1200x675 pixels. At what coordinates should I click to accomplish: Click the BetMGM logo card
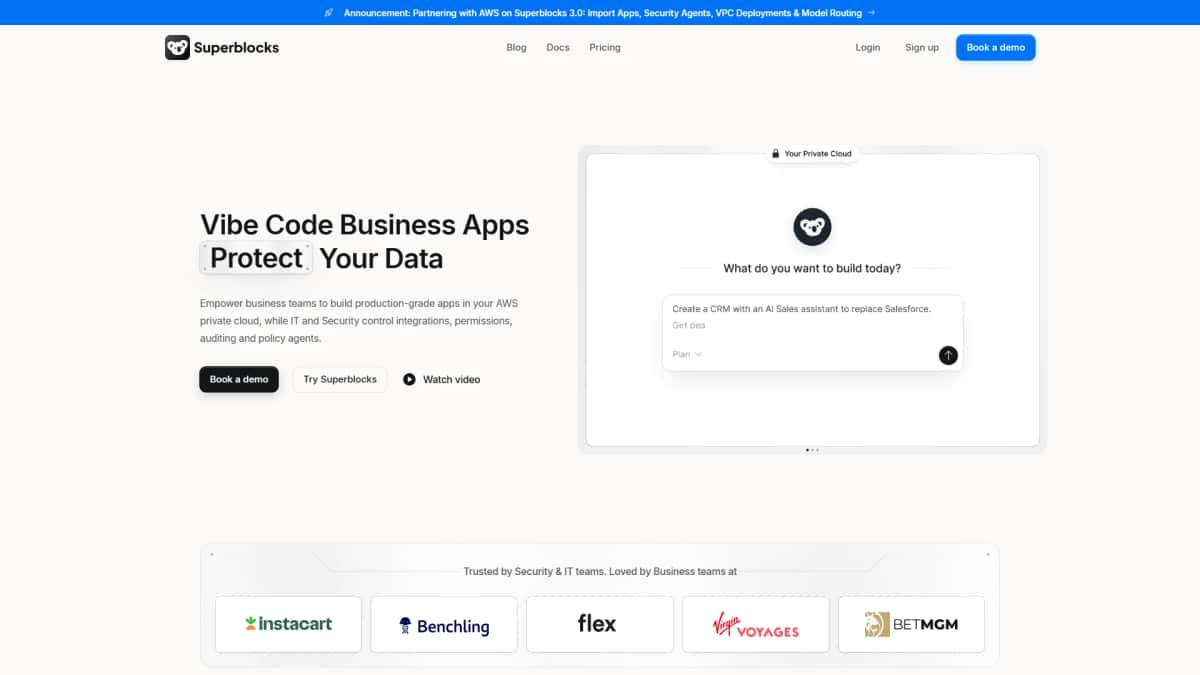tap(911, 624)
